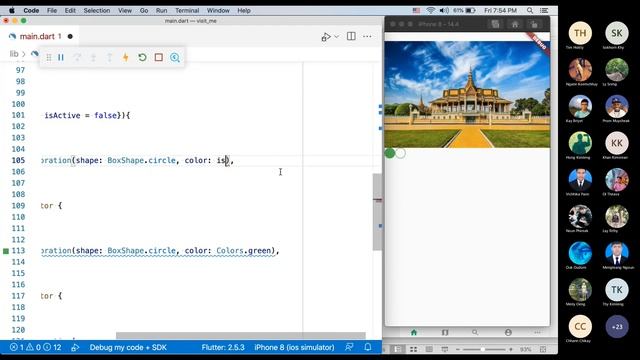This screenshot has width=640, height=360.
Task: Click Step Over in debug toolbar
Action: [77, 58]
